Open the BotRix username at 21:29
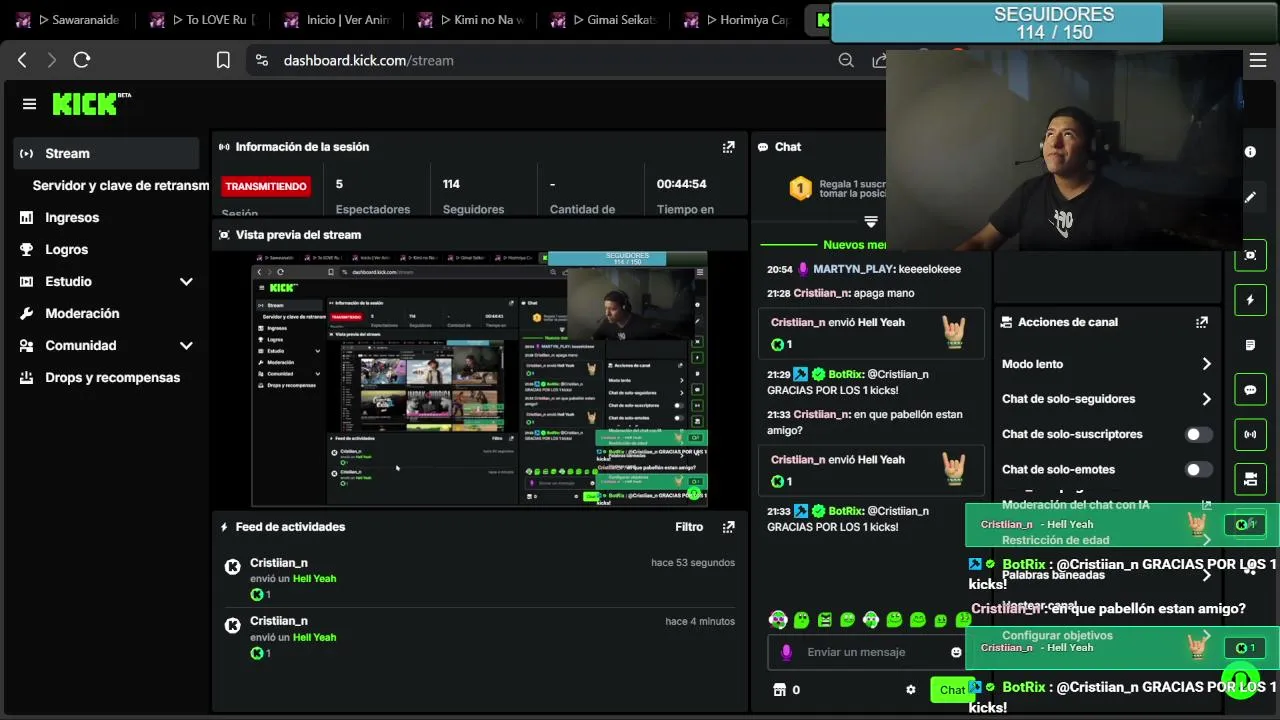1280x720 pixels. click(845, 374)
